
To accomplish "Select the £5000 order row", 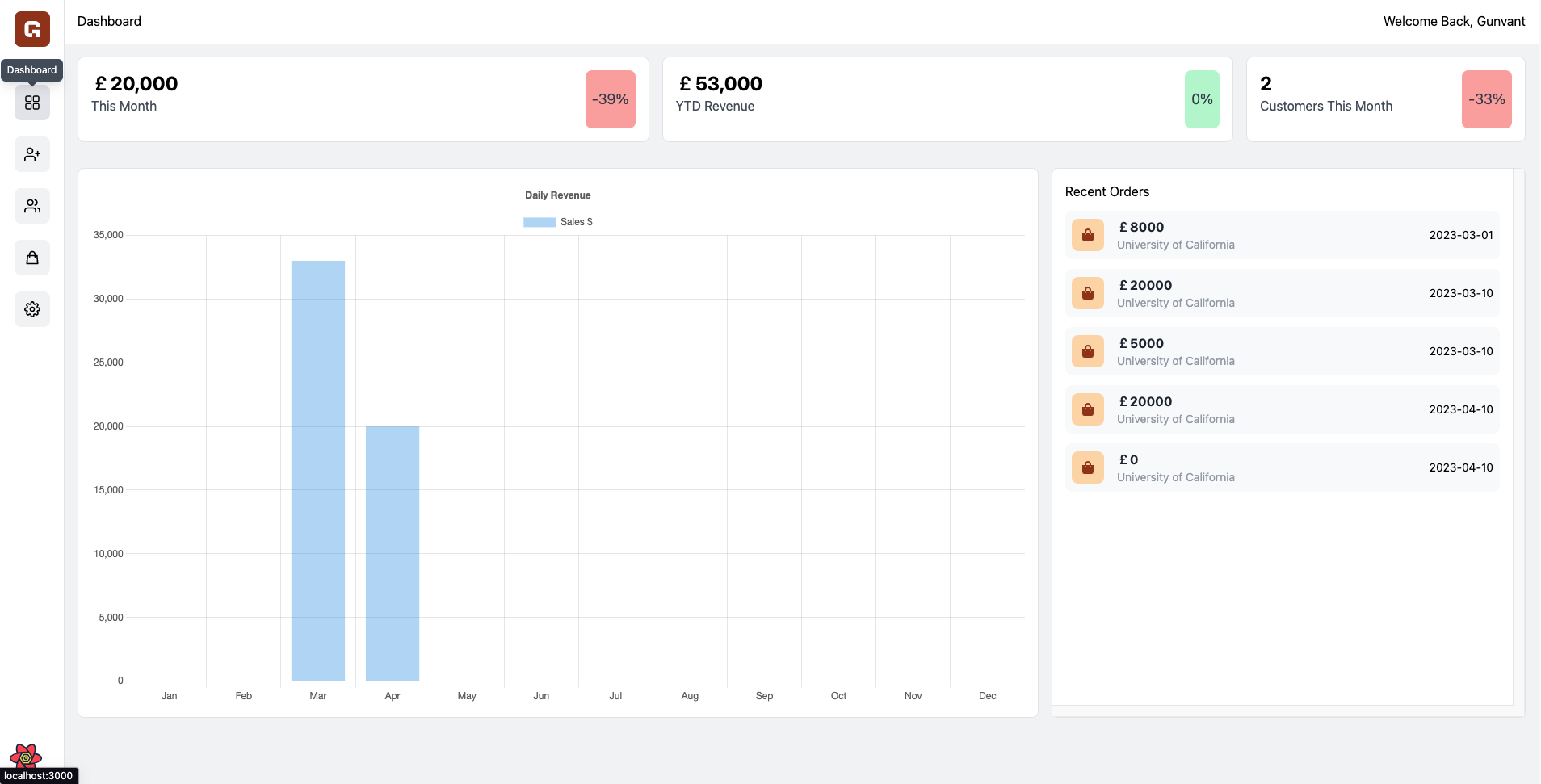I will [x=1283, y=351].
